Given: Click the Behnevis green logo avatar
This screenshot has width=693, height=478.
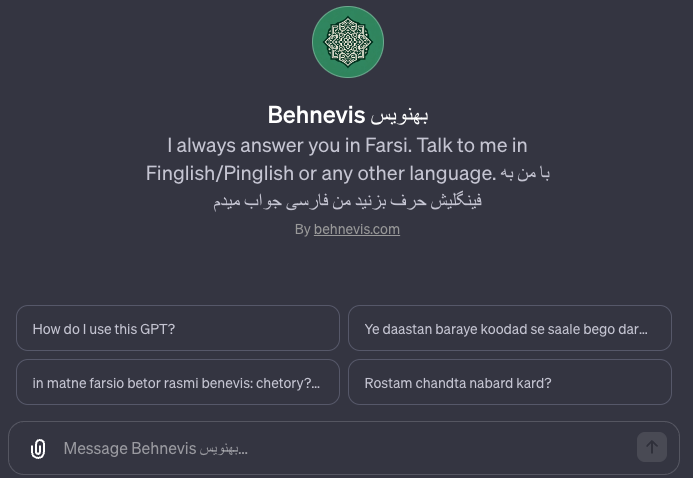Looking at the screenshot, I should pyautogui.click(x=348, y=42).
